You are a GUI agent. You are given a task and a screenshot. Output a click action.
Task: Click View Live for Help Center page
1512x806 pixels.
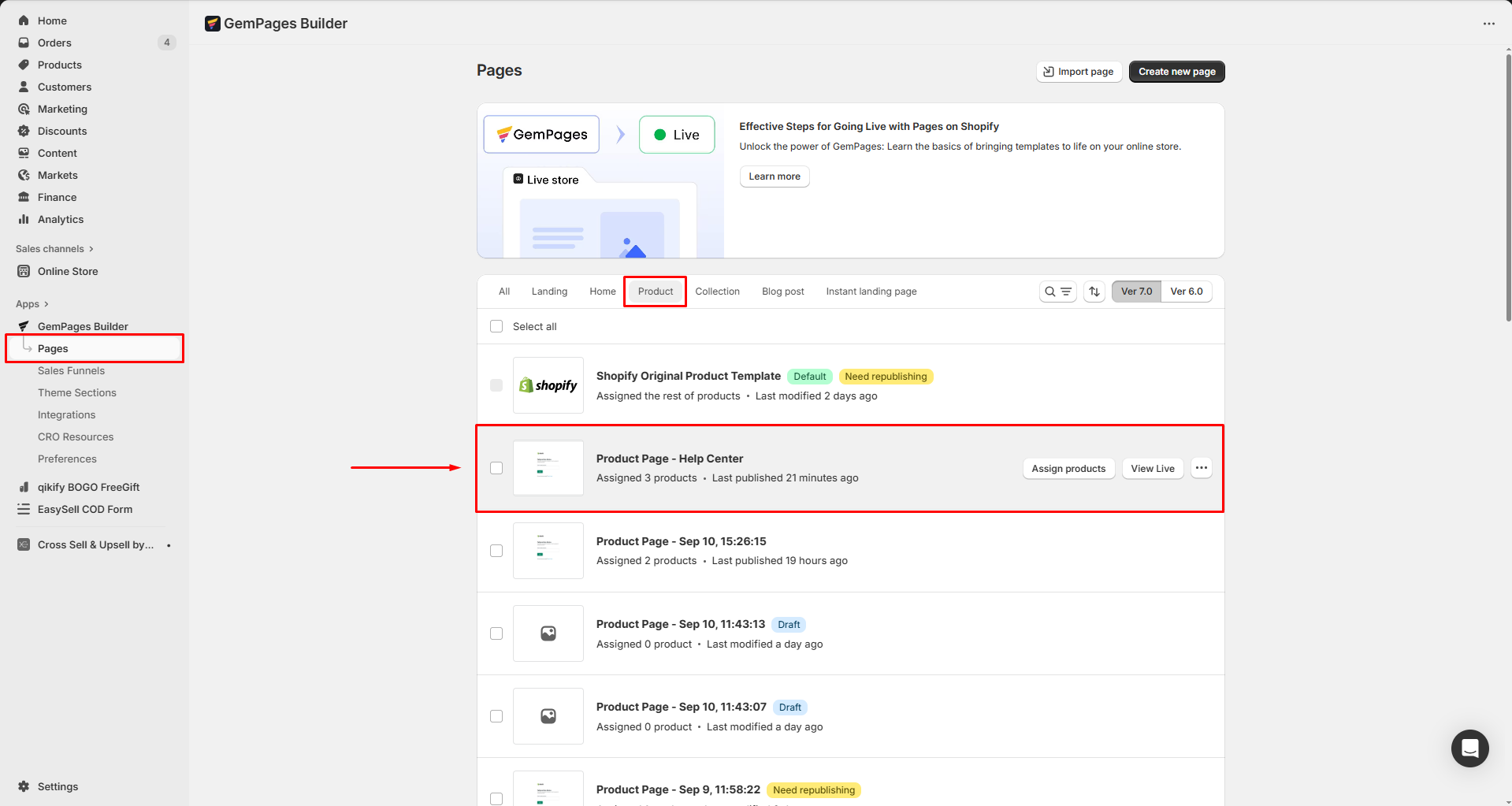(1152, 469)
